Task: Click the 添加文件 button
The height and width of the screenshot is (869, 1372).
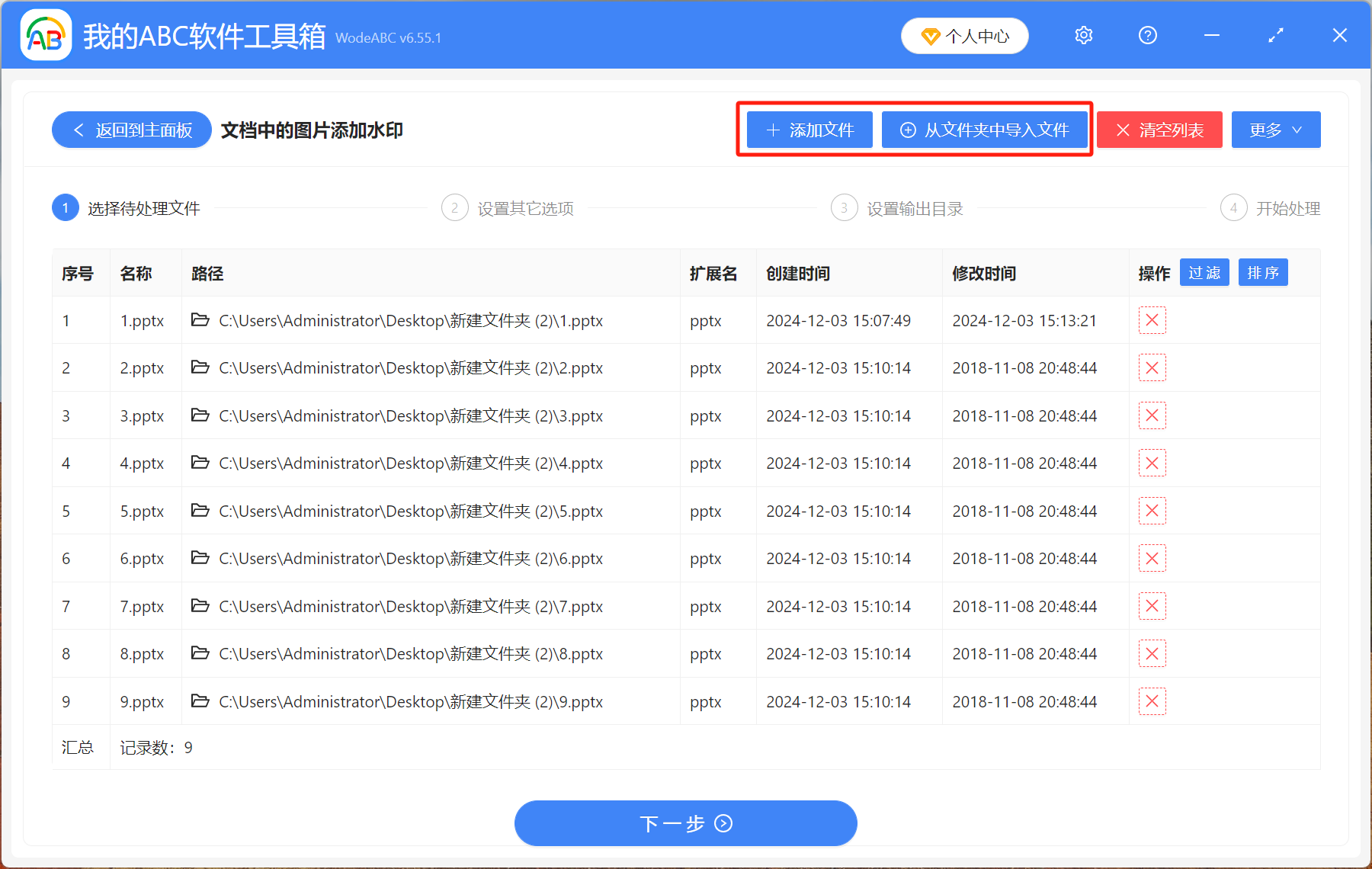Action: pos(809,130)
